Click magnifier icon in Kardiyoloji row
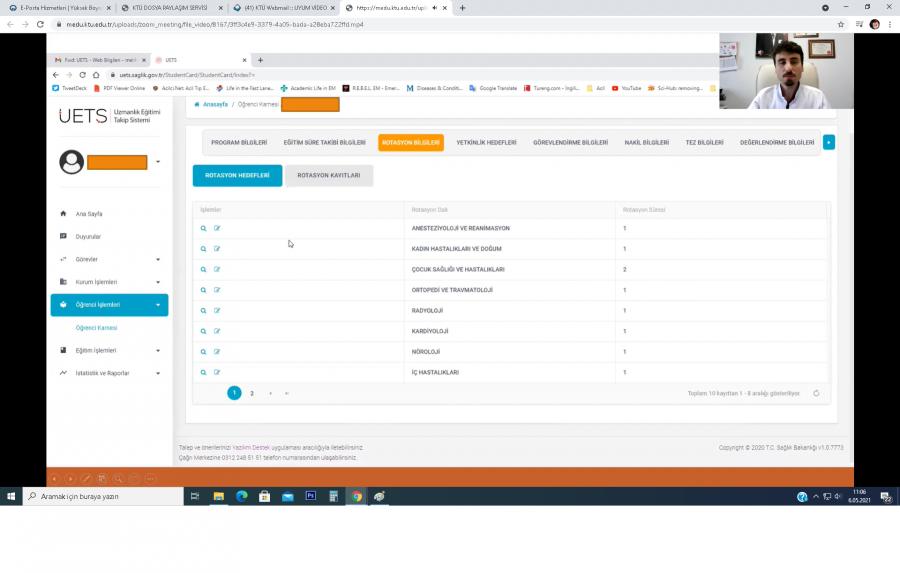This screenshot has width=900, height=573. (x=203, y=331)
